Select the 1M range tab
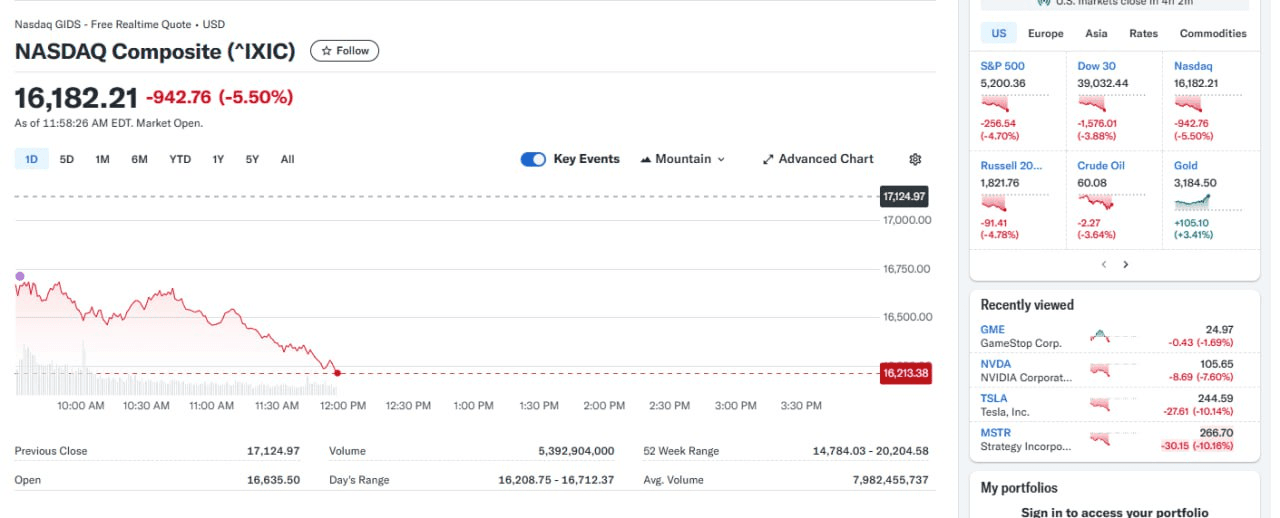The width and height of the screenshot is (1280, 518). click(102, 159)
